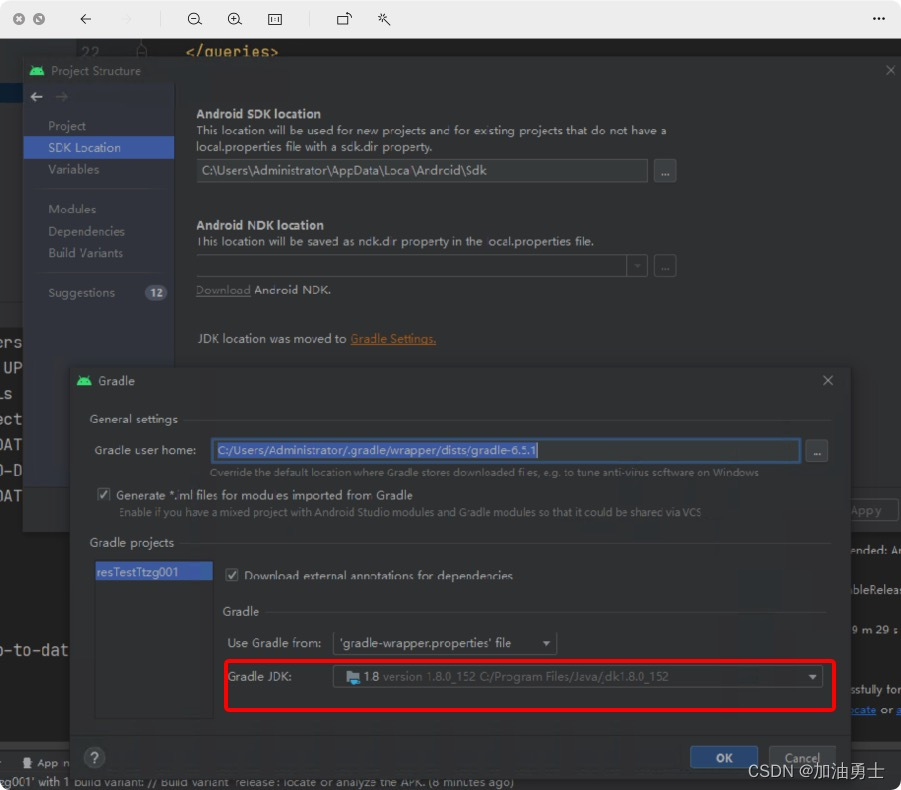Open the Use Gradle from dropdown

tap(445, 643)
